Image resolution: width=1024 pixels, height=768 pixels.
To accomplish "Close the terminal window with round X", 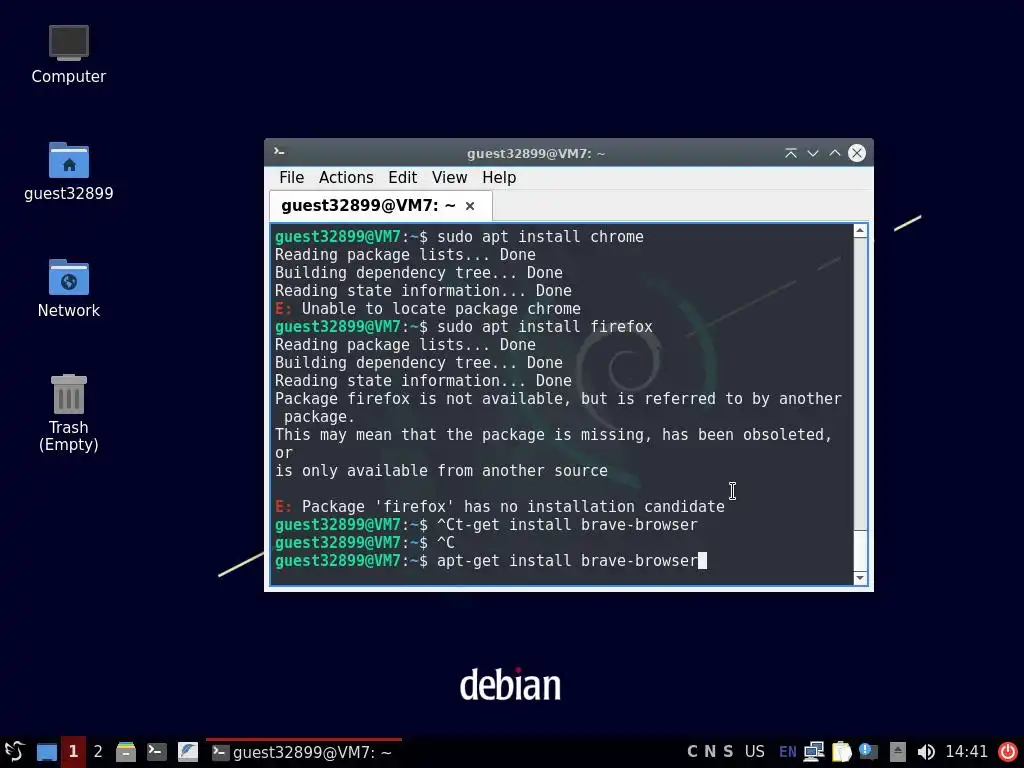I will pos(857,153).
